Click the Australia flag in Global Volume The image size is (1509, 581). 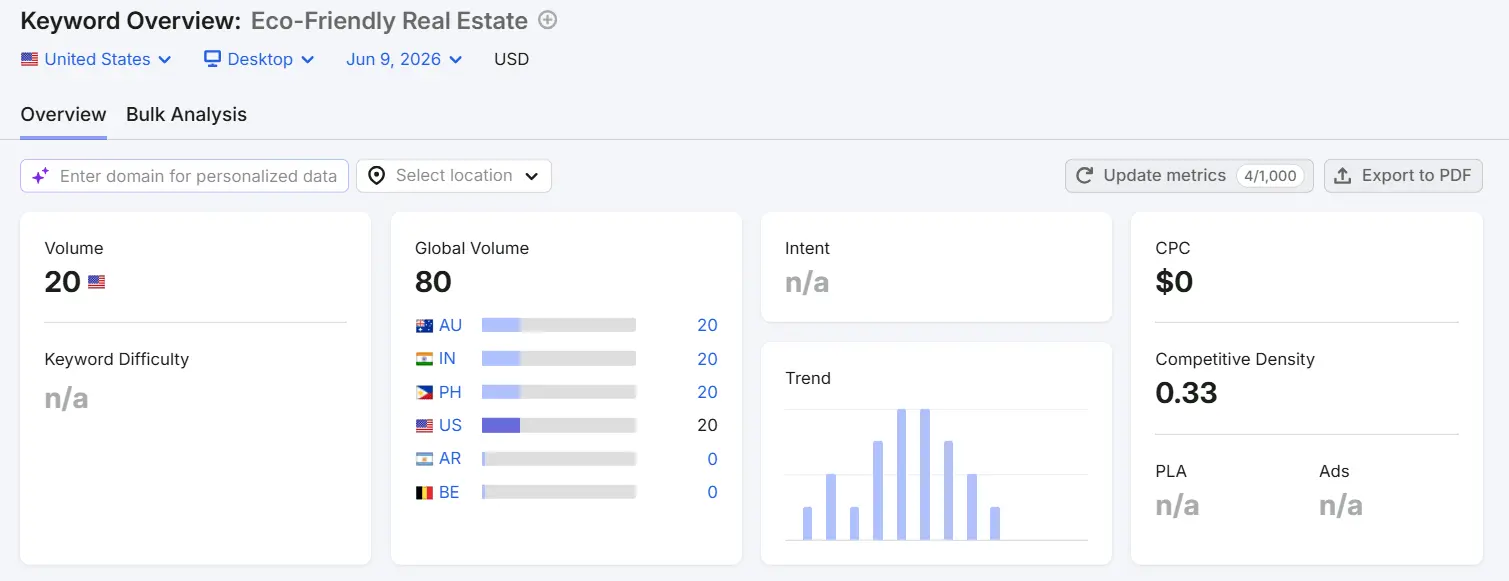[x=424, y=326]
